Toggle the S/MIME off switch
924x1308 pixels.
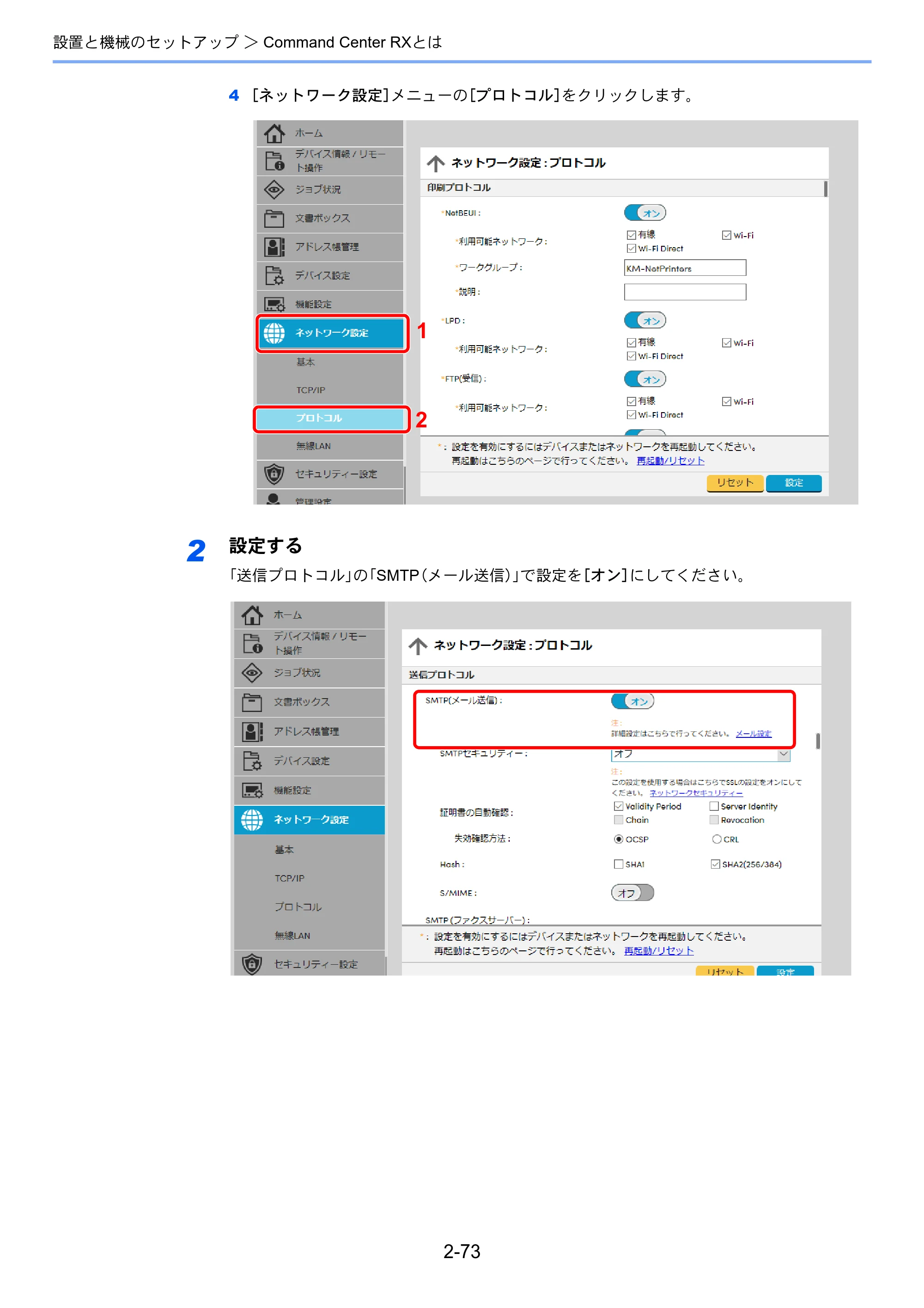pyautogui.click(x=633, y=893)
